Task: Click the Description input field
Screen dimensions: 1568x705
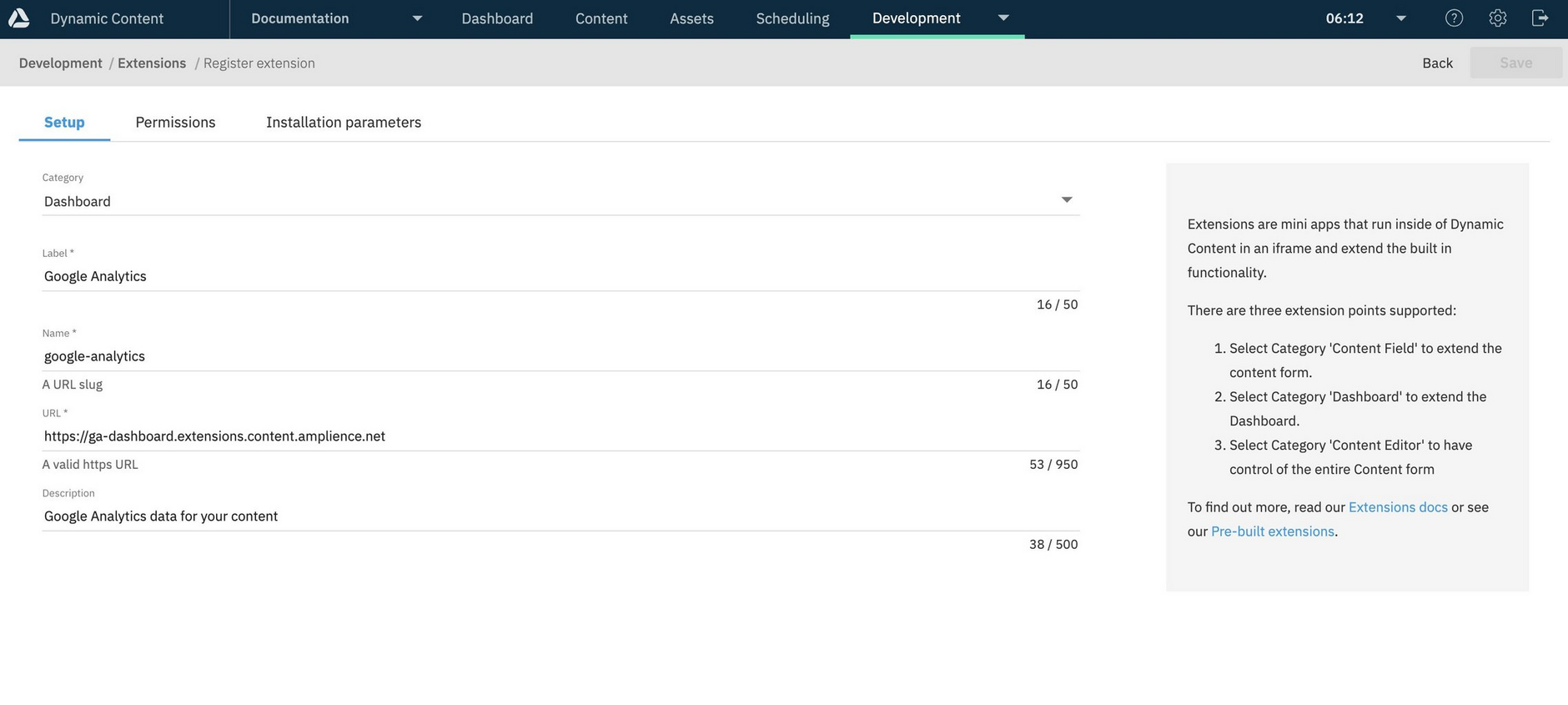Action: pyautogui.click(x=560, y=516)
